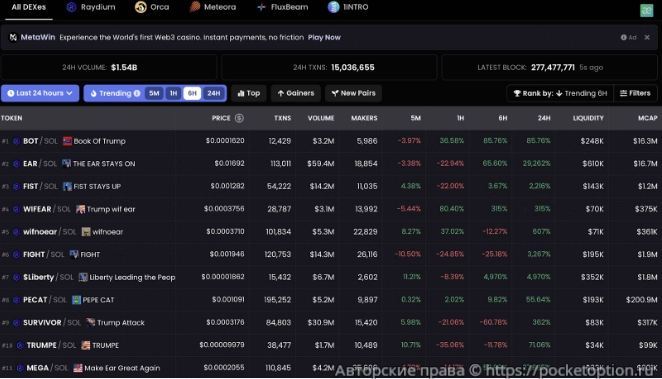Click the 1INTRO logo icon

pos(334,7)
